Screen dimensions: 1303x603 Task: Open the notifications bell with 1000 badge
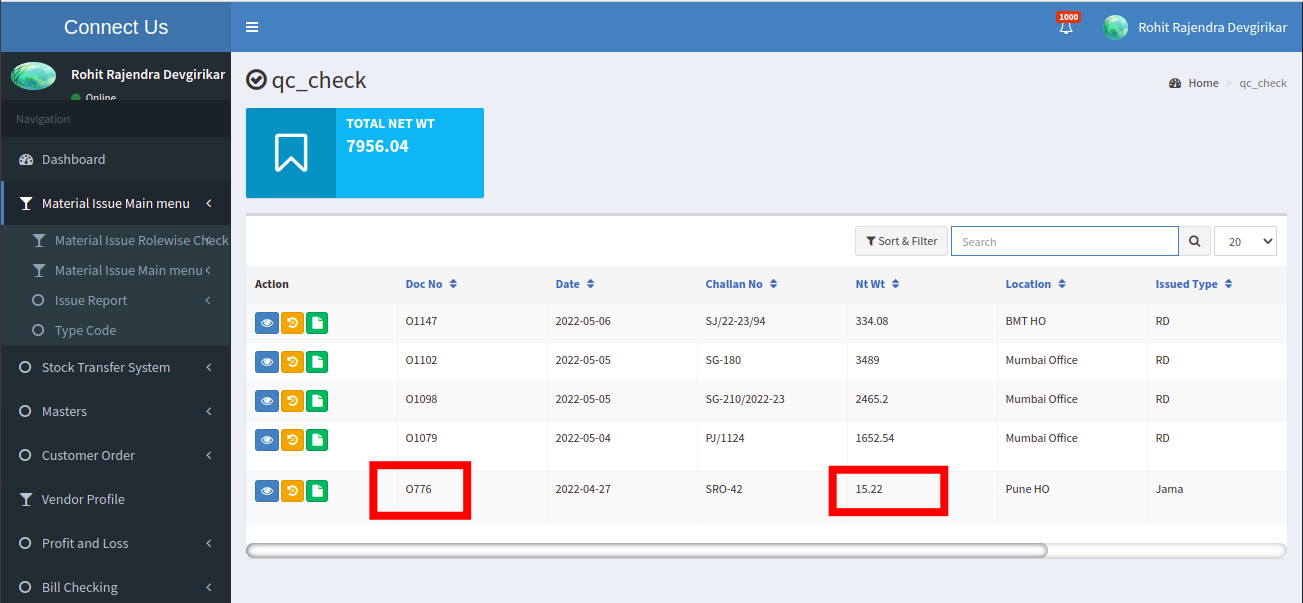click(1066, 26)
